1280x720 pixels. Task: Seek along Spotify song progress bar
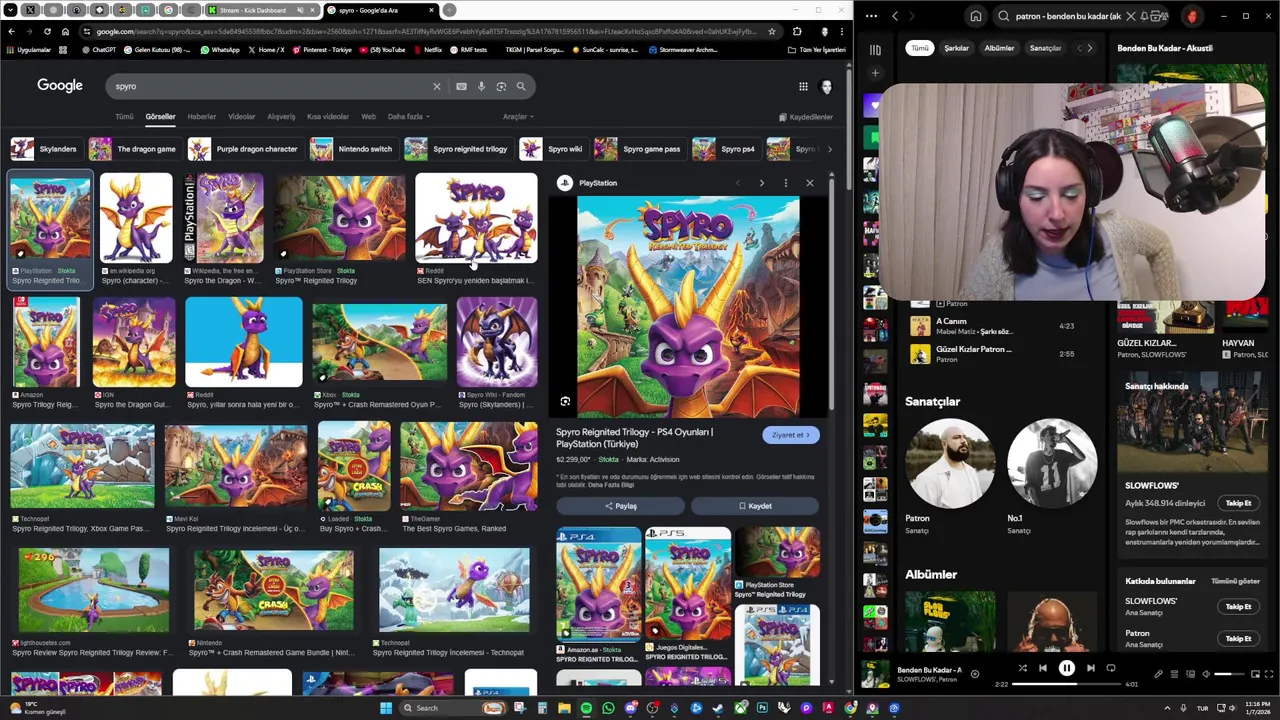tap(1066, 684)
